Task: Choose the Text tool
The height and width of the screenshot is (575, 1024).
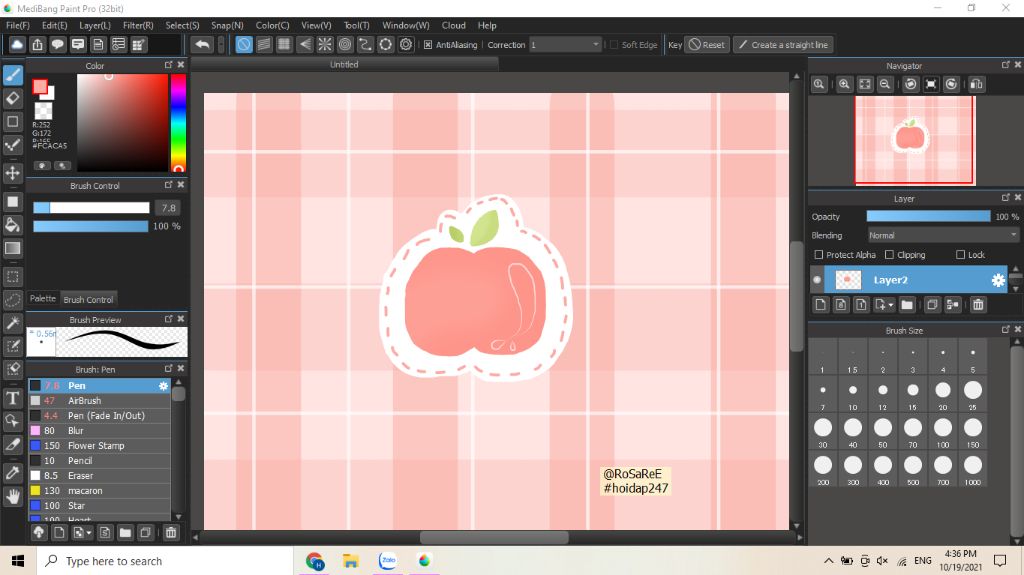Action: (13, 398)
